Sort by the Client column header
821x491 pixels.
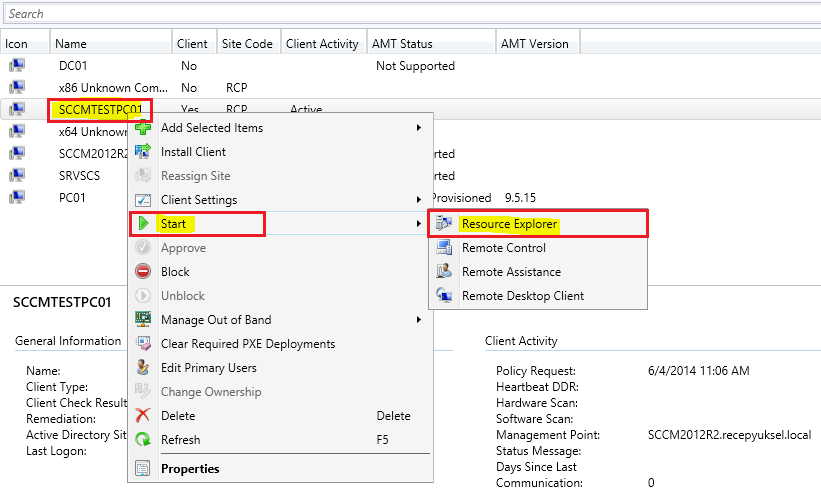point(194,43)
